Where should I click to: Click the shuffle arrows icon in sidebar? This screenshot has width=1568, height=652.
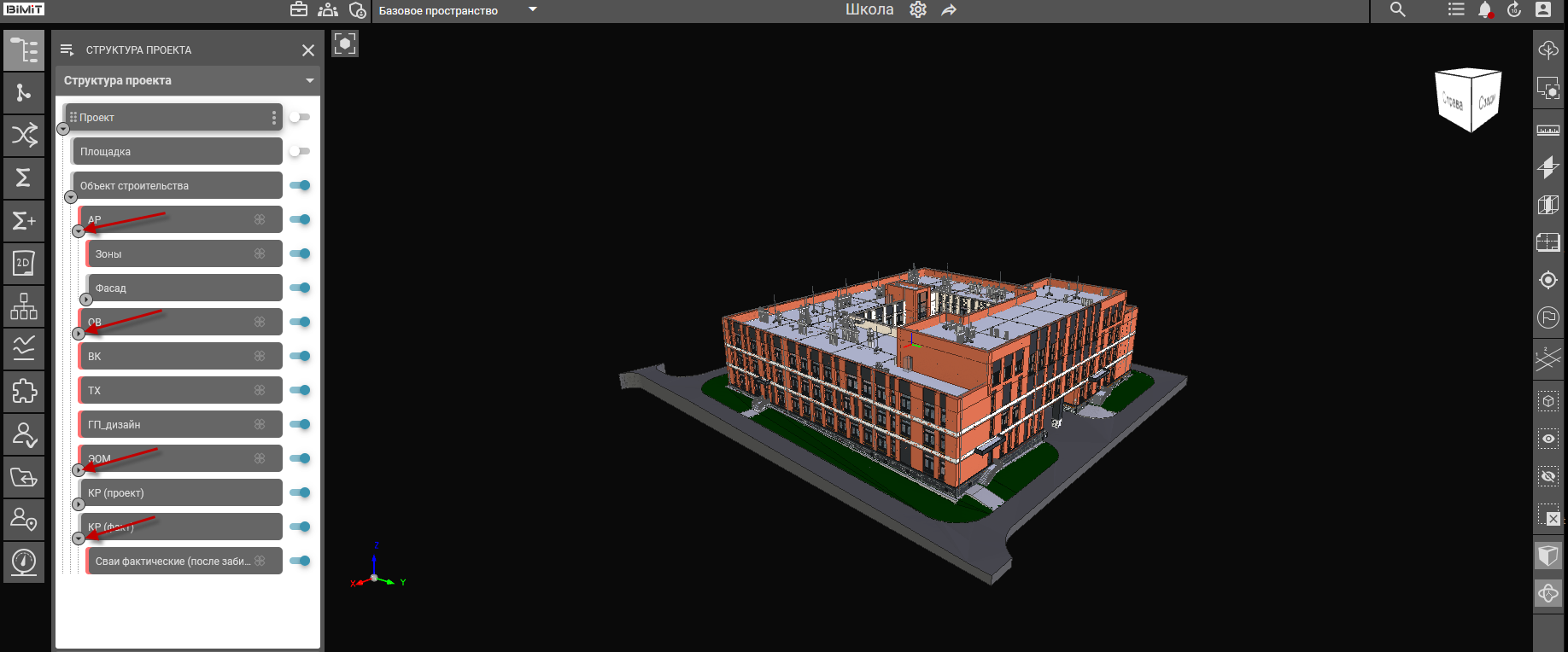[24, 135]
